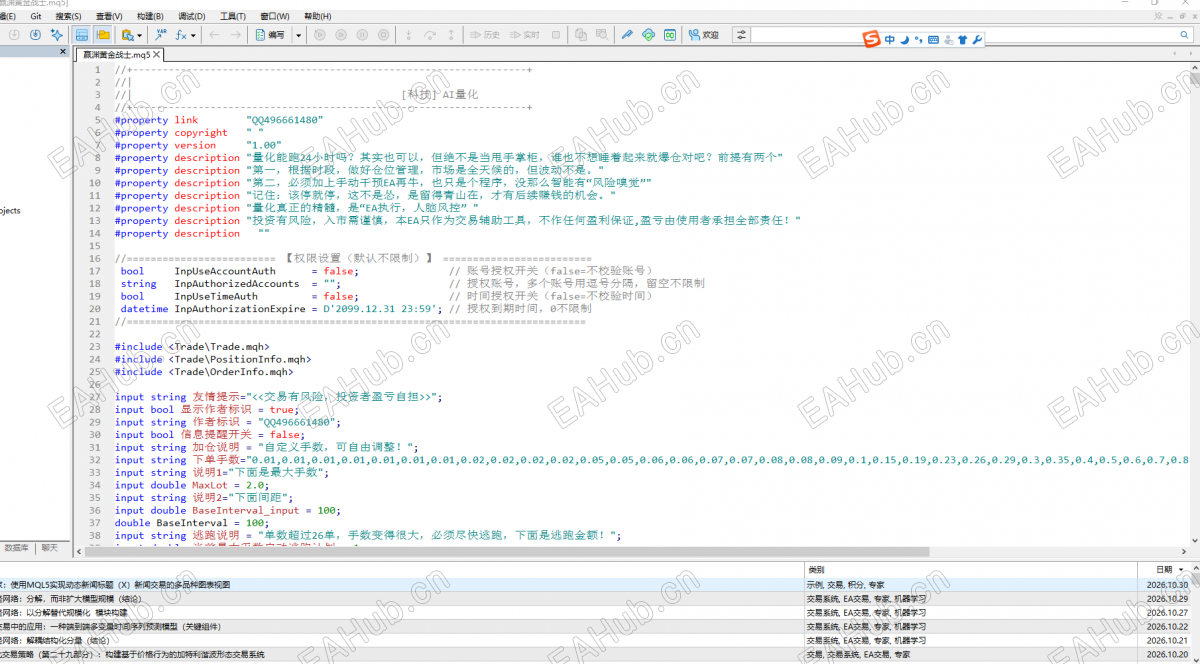Close the 赢洲黄金战士.mq5 tab

coord(155,54)
